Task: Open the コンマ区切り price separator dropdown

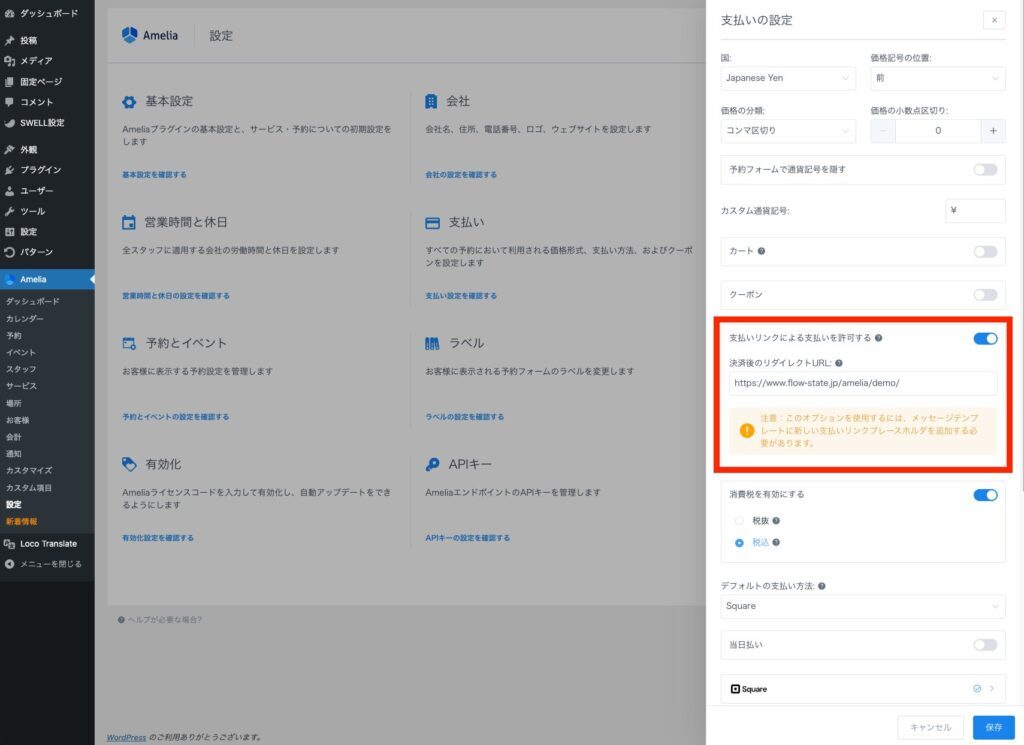Action: point(788,131)
